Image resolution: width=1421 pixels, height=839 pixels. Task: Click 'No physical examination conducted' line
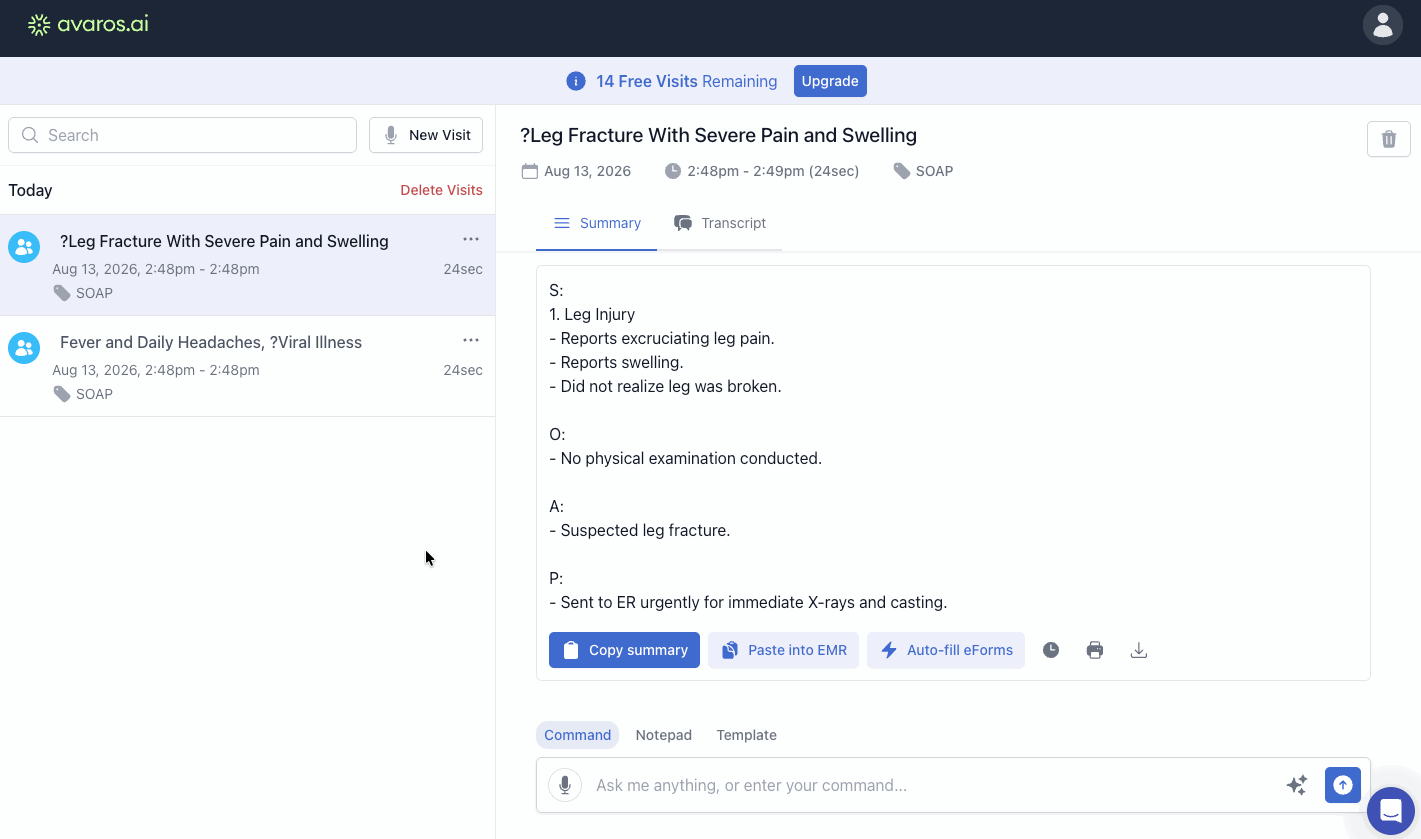tap(685, 458)
